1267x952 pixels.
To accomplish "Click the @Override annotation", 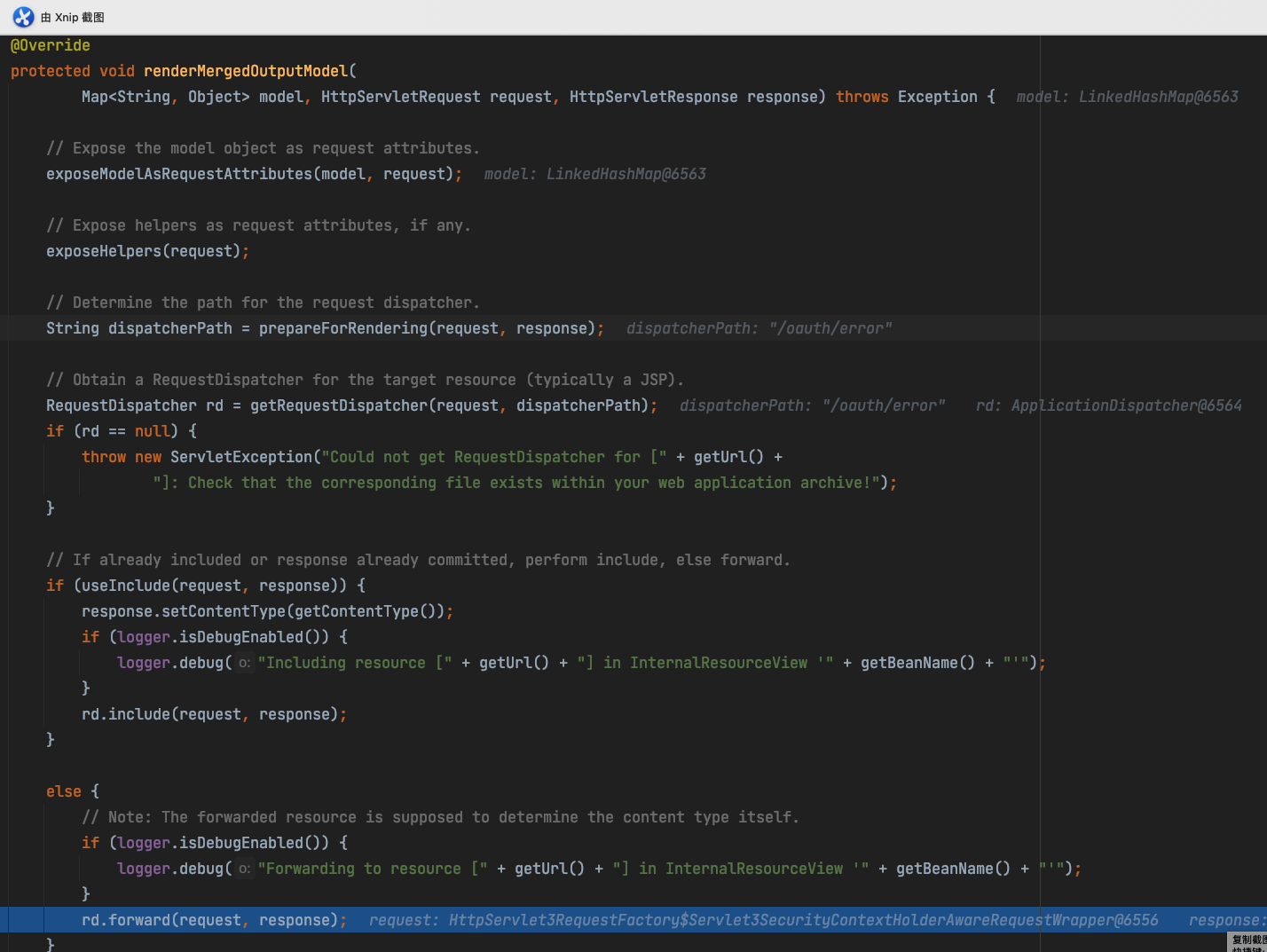I will (x=51, y=45).
